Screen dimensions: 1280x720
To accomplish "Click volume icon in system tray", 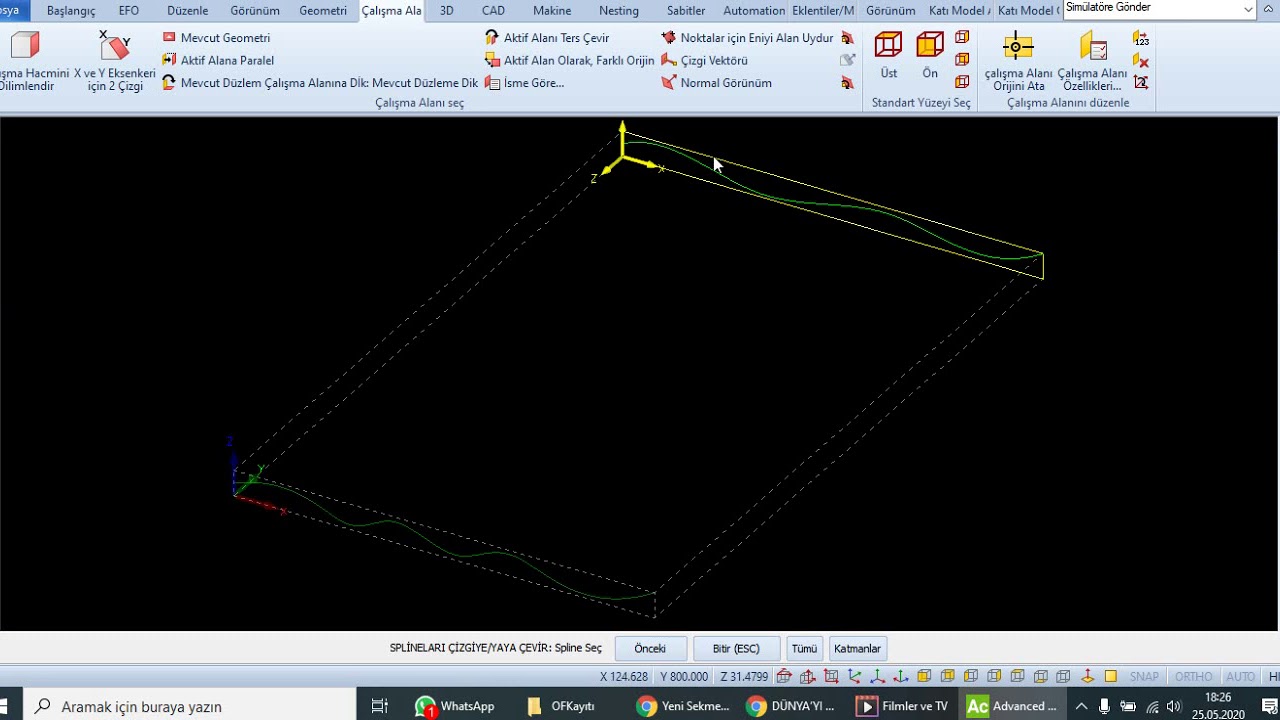I will pos(1174,706).
